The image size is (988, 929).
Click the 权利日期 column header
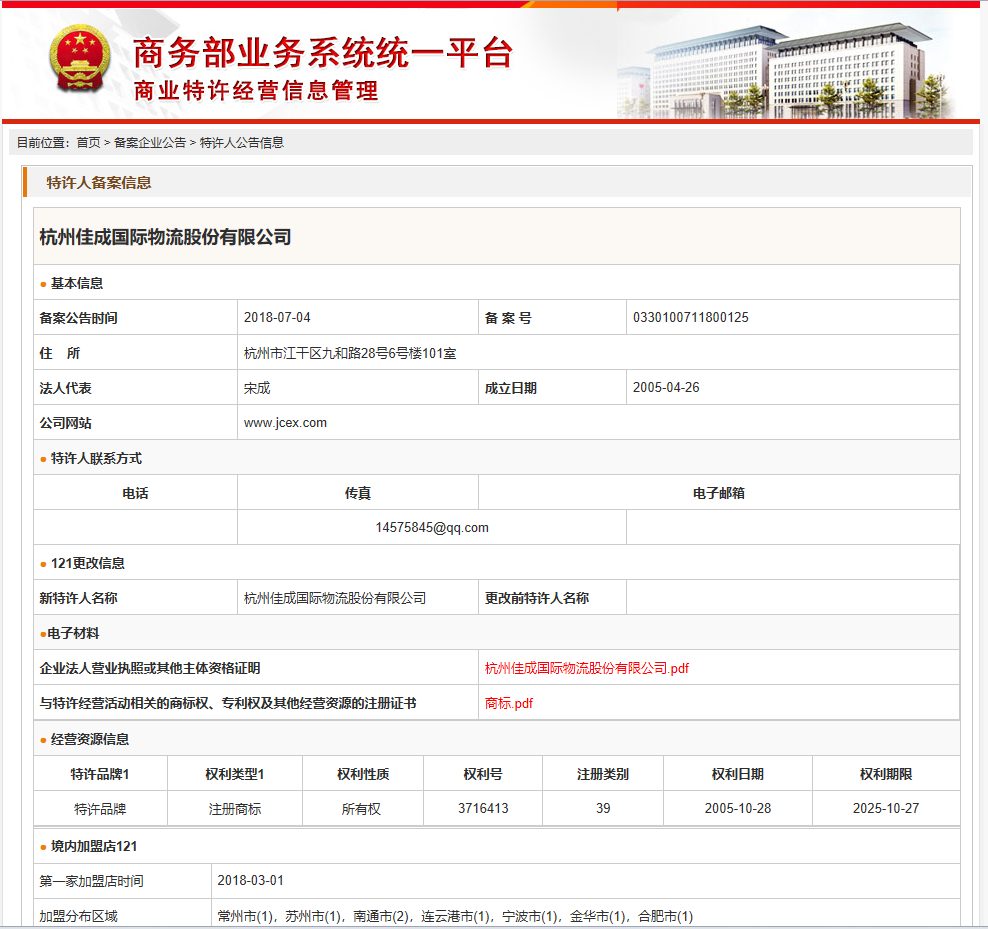click(738, 774)
